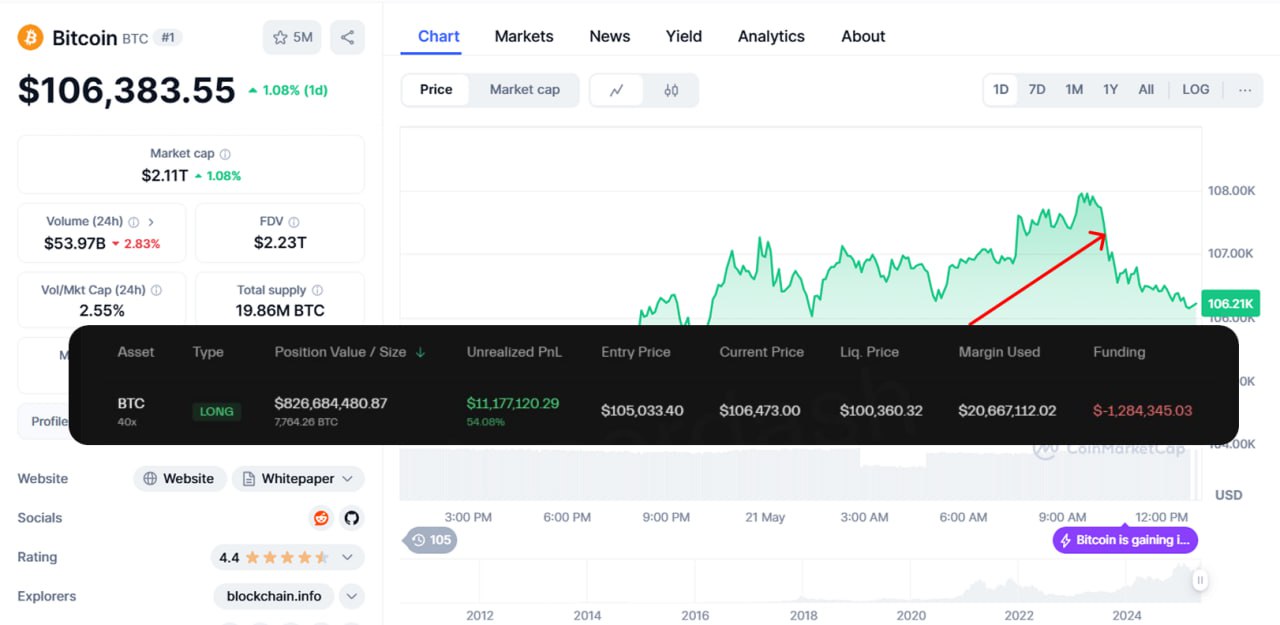Click the 2018 label on the timeline
This screenshot has height=625, width=1280.
click(803, 616)
